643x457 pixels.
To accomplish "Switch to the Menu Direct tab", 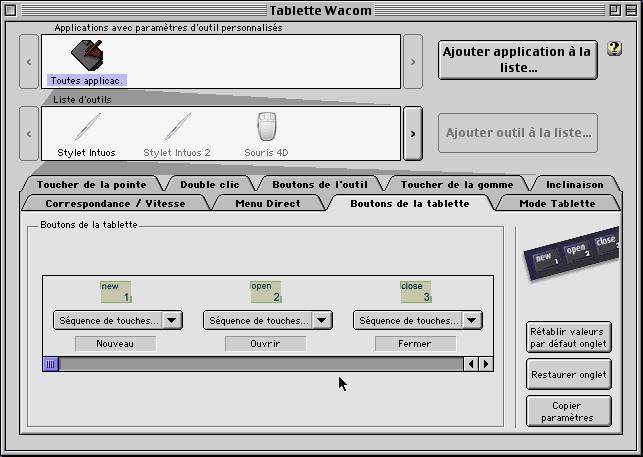I will [x=268, y=203].
